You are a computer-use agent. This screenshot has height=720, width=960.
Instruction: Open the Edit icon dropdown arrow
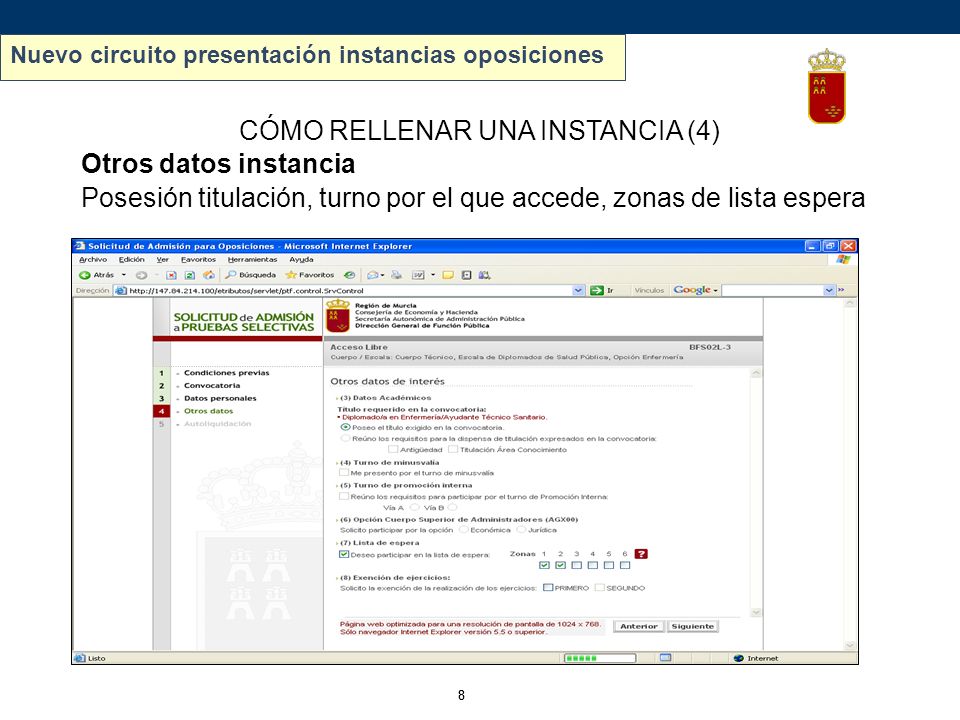tap(433, 276)
